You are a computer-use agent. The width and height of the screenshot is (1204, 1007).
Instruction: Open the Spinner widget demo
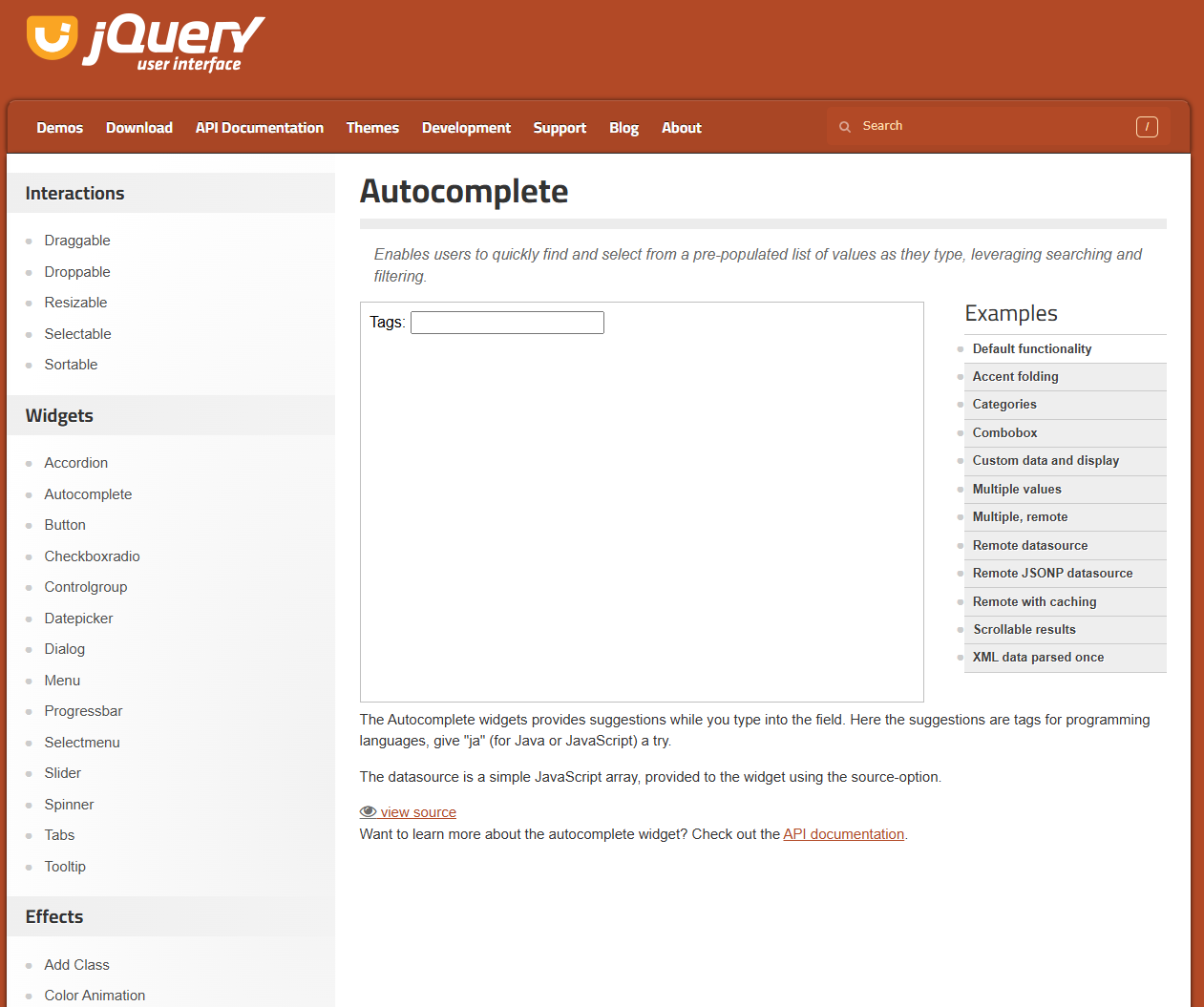click(69, 805)
